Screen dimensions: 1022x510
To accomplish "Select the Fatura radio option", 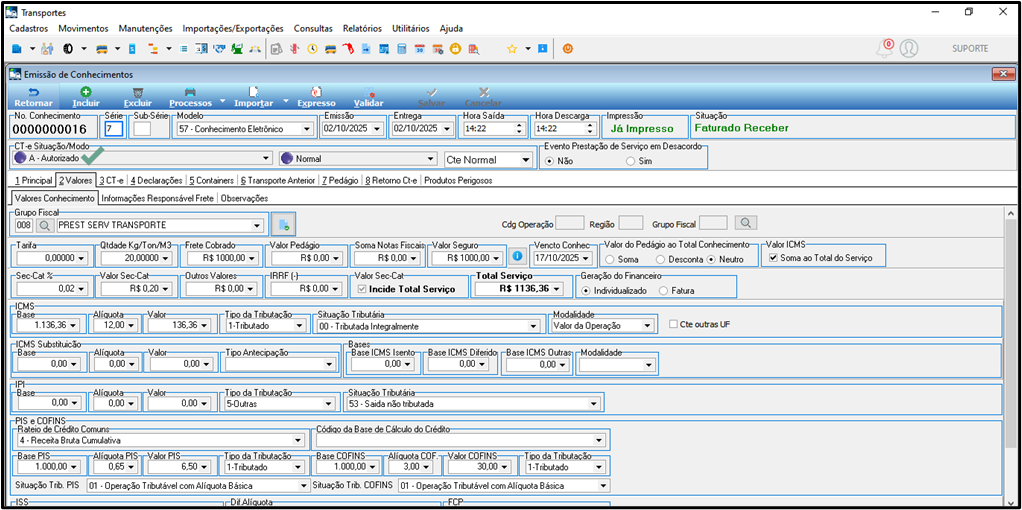I will [664, 291].
